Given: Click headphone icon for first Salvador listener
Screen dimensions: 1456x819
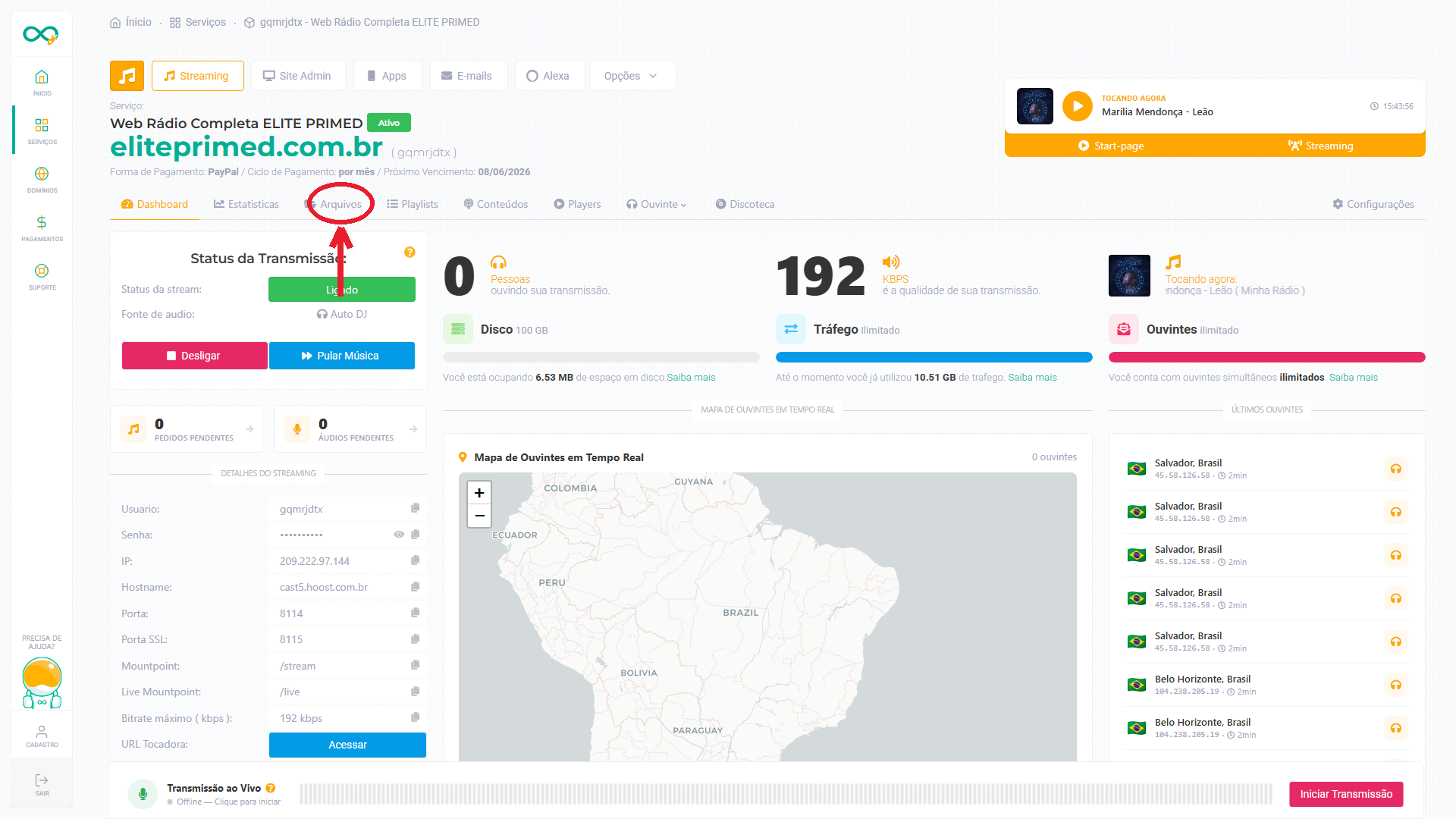Looking at the screenshot, I should pos(1395,469).
